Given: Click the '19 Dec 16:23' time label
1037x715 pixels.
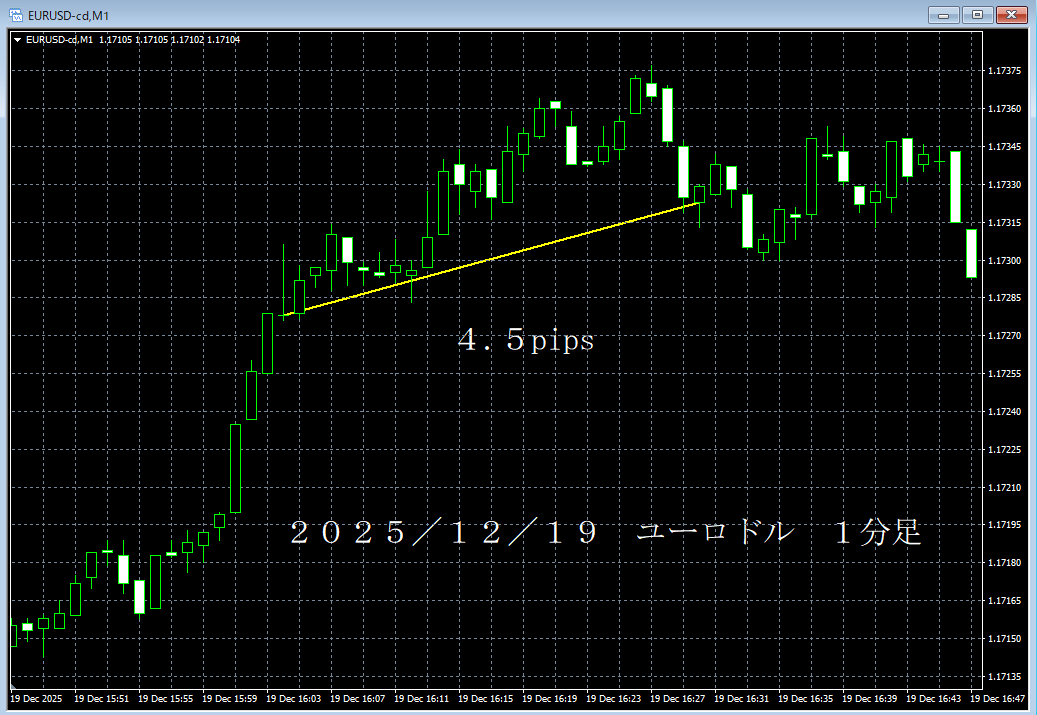Looking at the screenshot, I should [614, 698].
